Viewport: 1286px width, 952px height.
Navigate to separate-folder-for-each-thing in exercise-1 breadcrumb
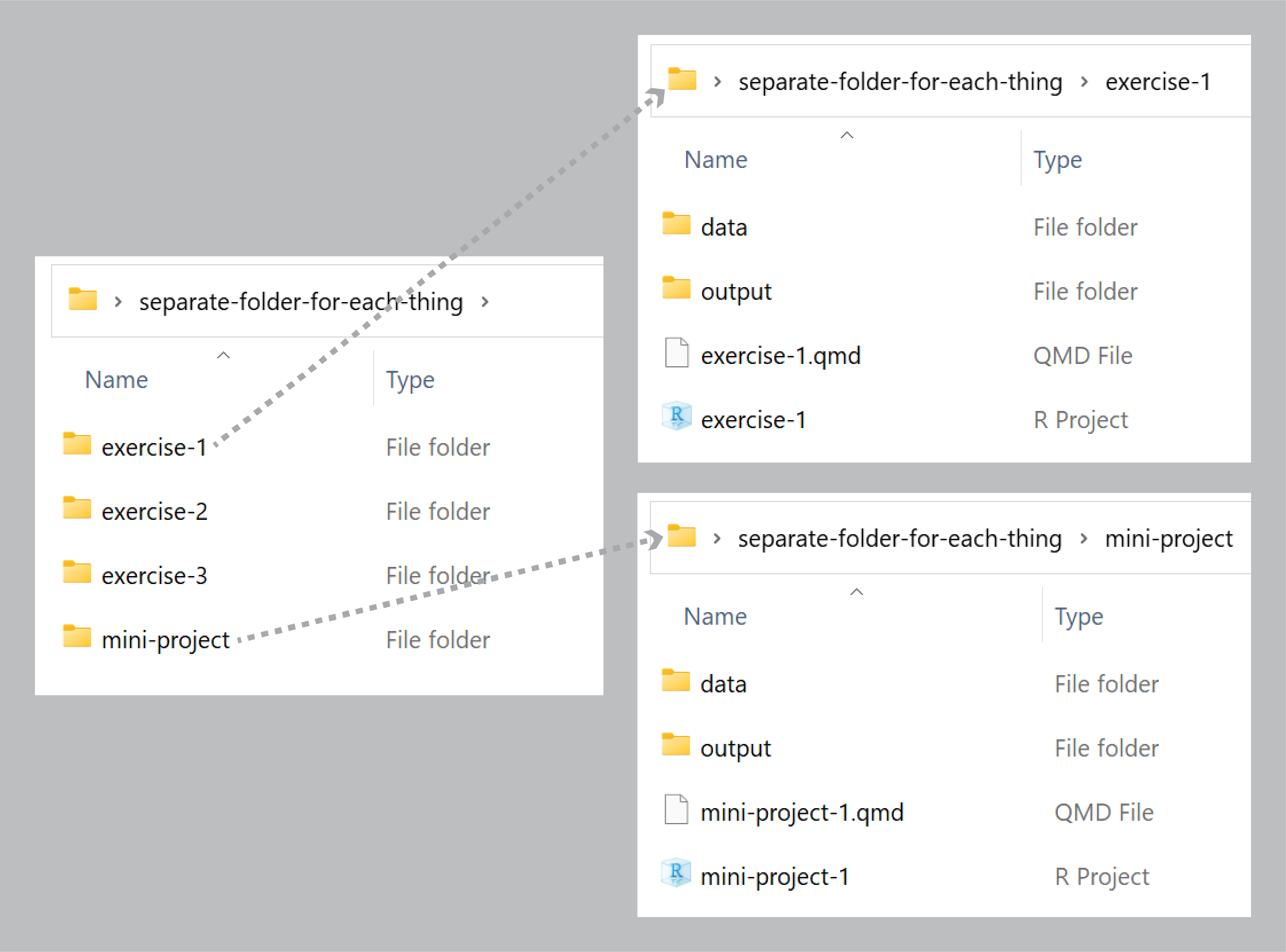(900, 82)
